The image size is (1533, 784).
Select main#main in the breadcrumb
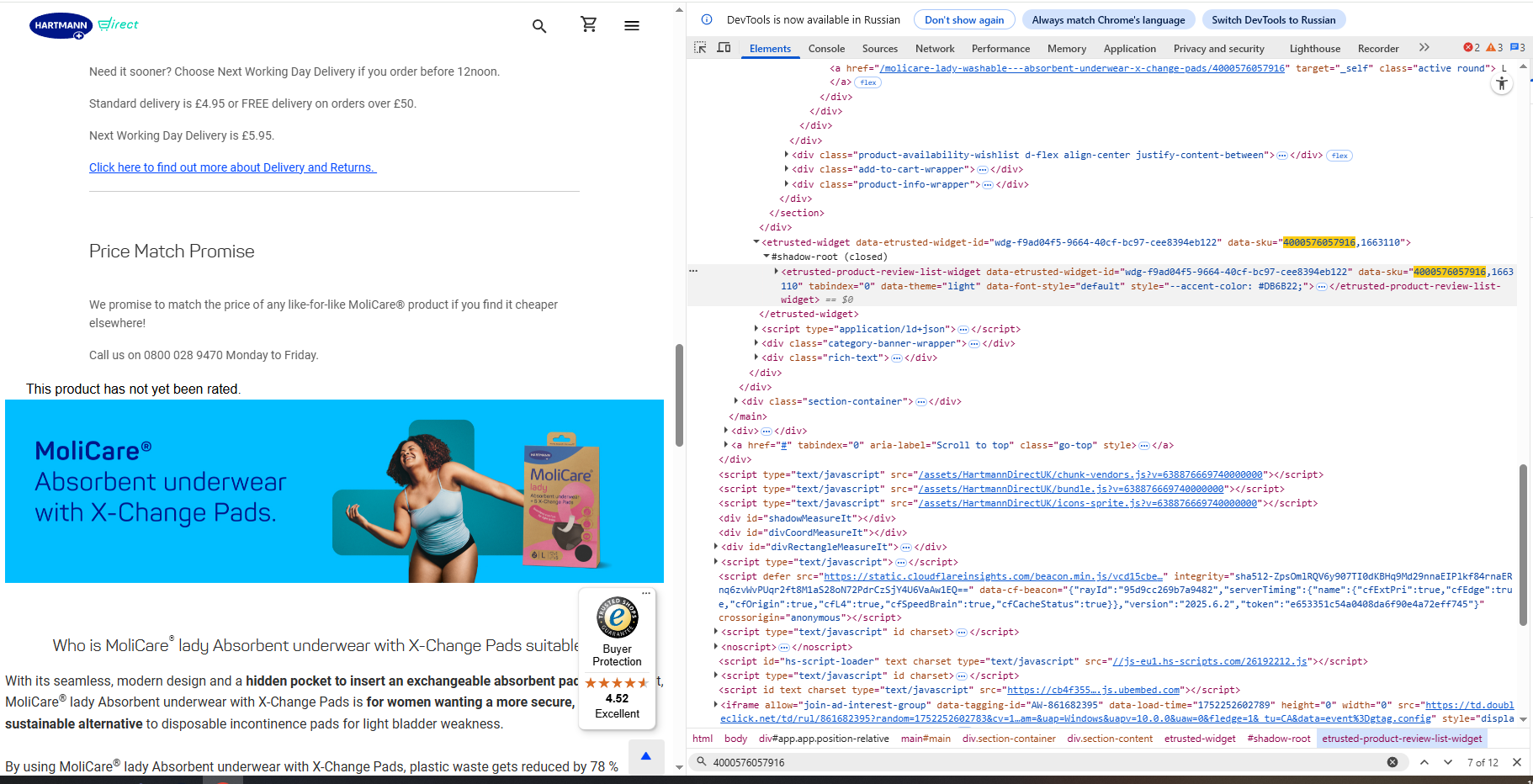[x=926, y=739]
